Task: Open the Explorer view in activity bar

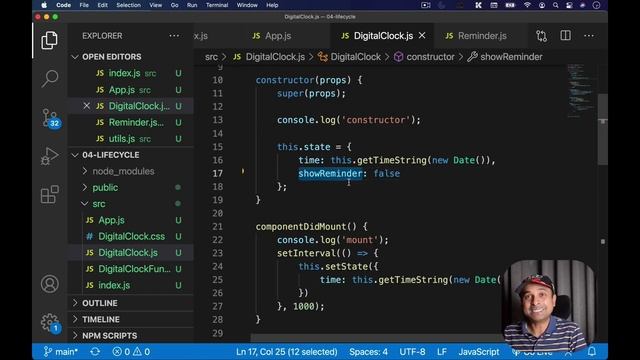Action: tap(49, 40)
